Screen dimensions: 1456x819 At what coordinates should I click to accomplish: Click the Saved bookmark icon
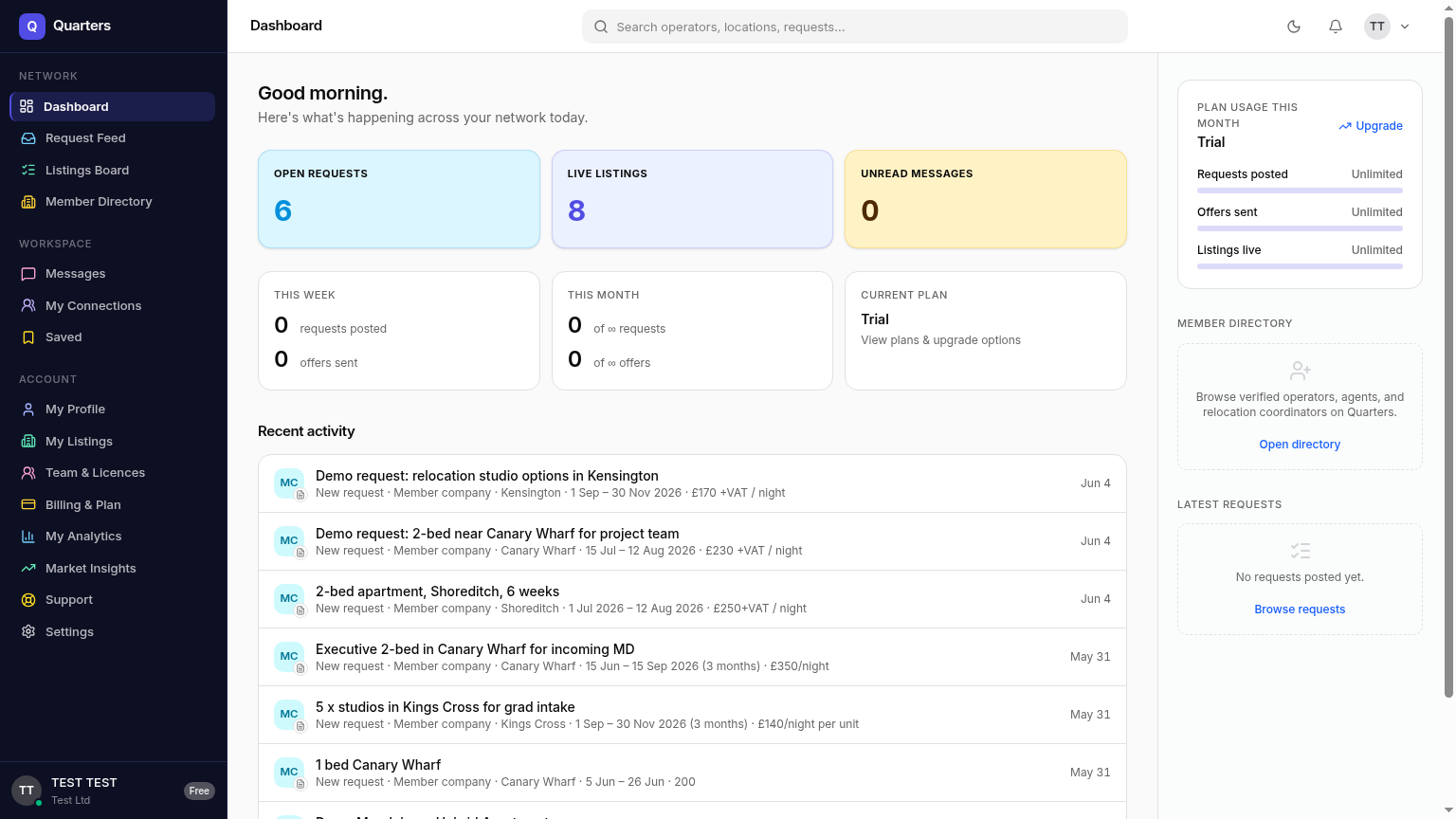(28, 337)
